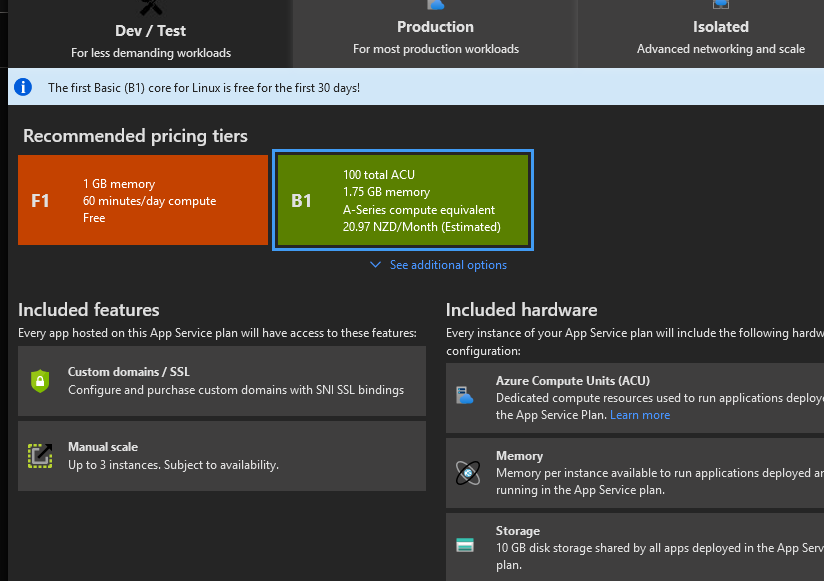Click the Memory hardware heading
824x581 pixels.
click(x=519, y=456)
